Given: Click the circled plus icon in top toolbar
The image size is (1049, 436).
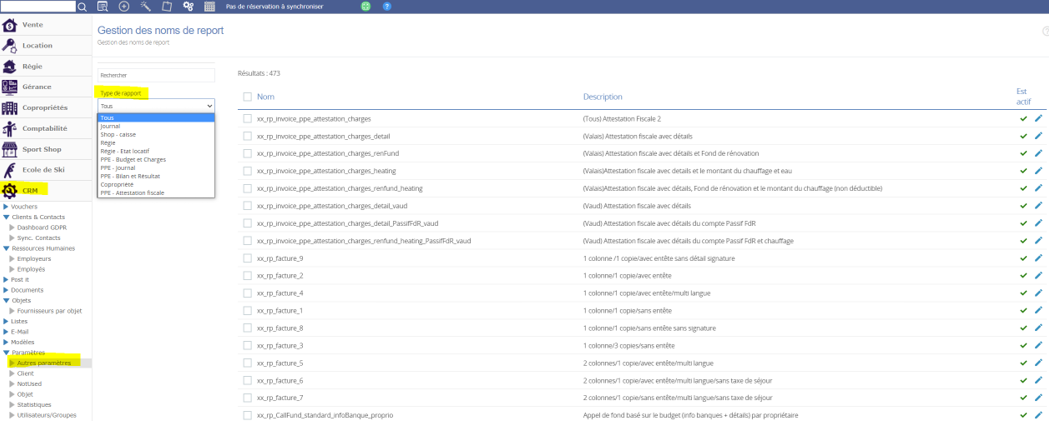Looking at the screenshot, I should coord(124,7).
